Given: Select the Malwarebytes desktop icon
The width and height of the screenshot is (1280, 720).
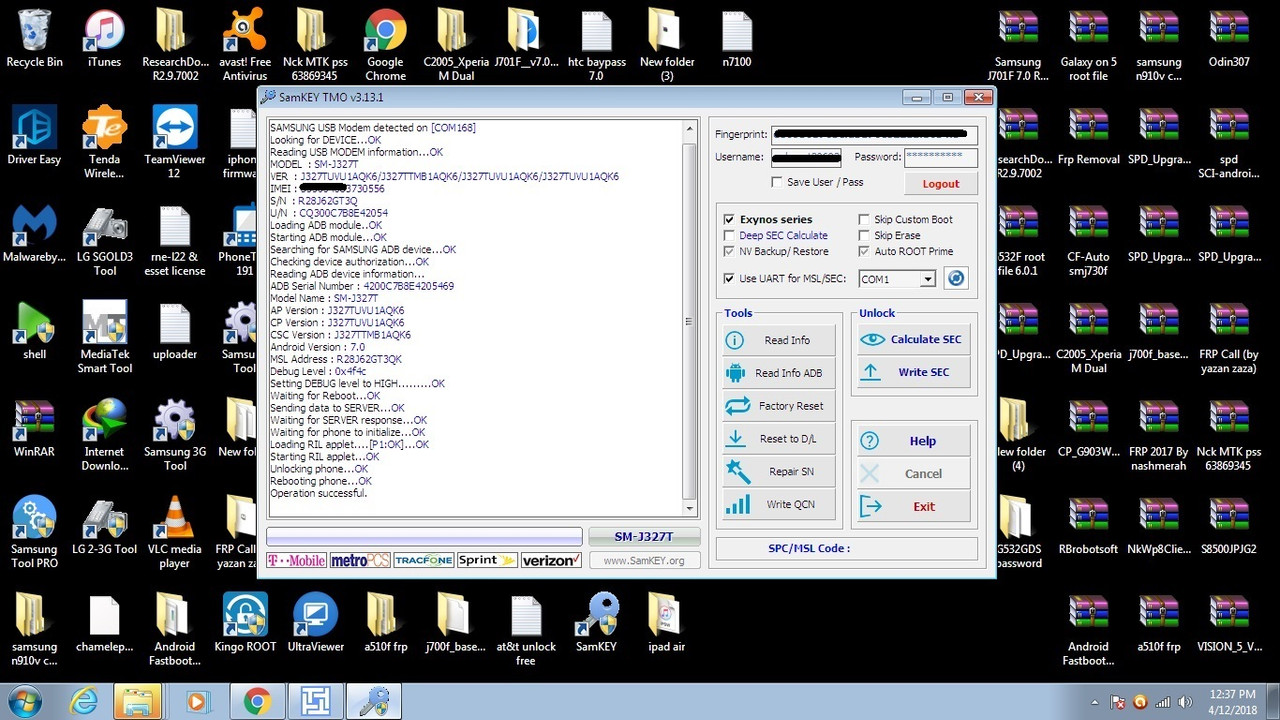Looking at the screenshot, I should (x=35, y=233).
